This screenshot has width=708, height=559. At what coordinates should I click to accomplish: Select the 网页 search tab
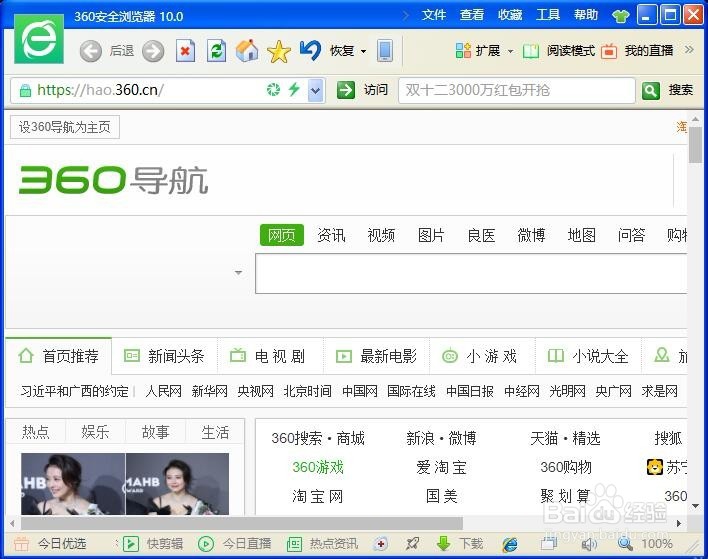(x=282, y=235)
